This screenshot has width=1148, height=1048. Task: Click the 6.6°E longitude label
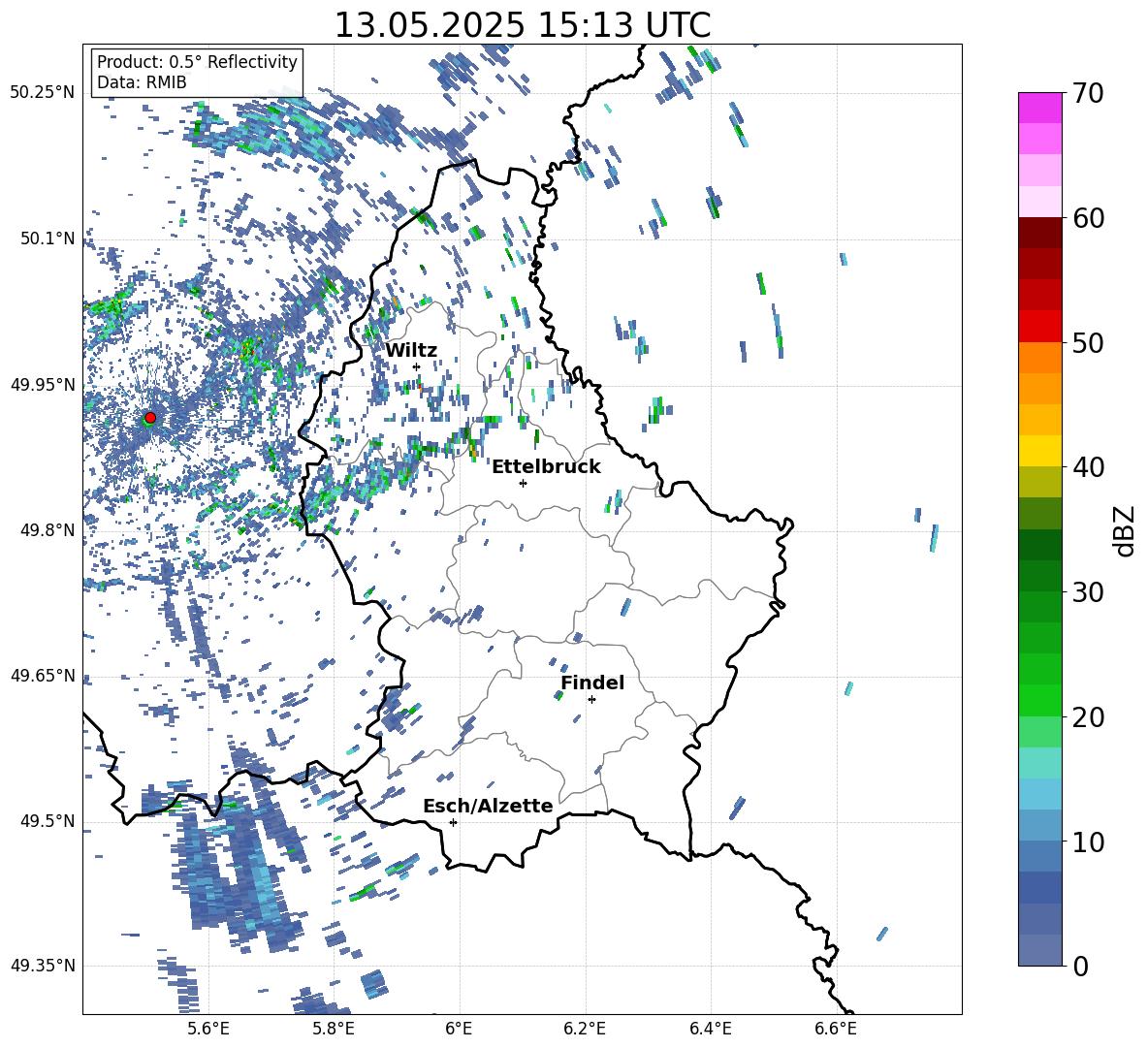pos(836,1029)
